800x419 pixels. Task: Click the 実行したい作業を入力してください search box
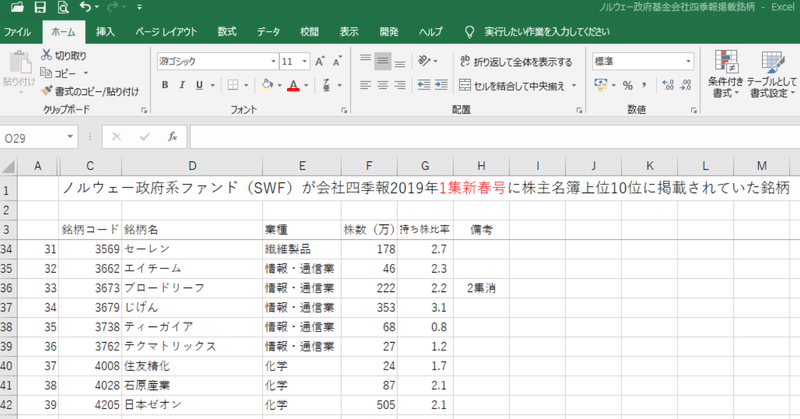(x=547, y=32)
